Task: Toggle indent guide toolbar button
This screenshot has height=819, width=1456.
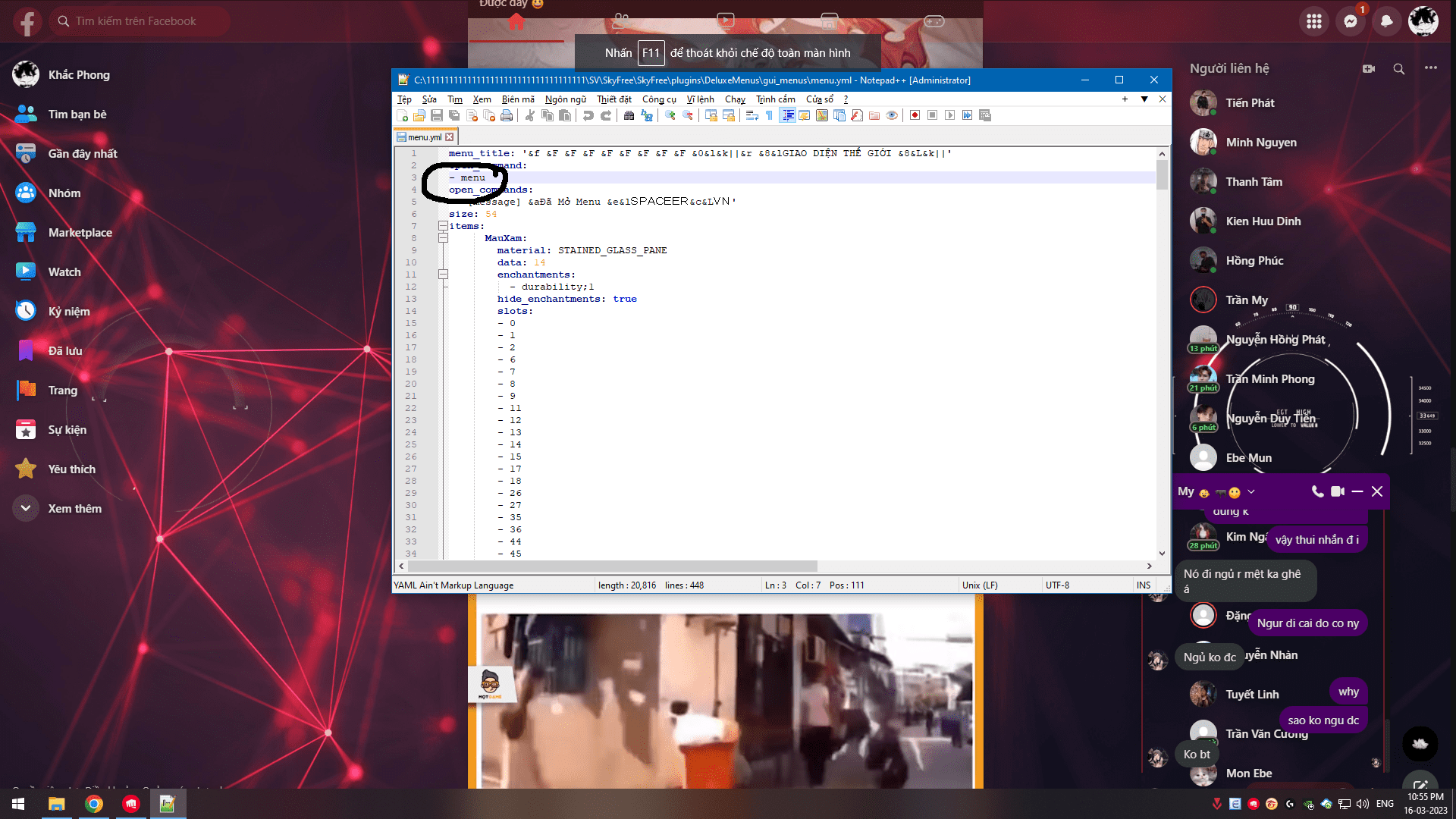Action: (x=788, y=115)
